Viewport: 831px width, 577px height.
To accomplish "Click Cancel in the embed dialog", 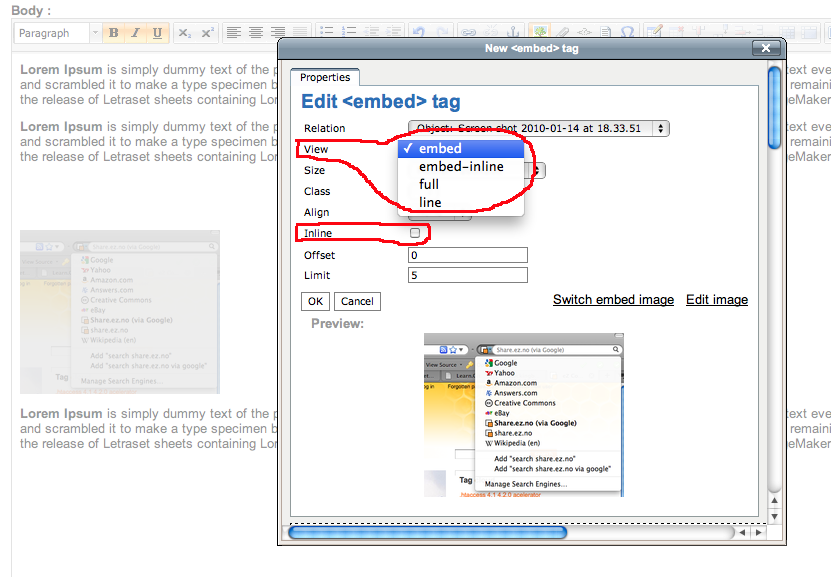I will pos(357,301).
